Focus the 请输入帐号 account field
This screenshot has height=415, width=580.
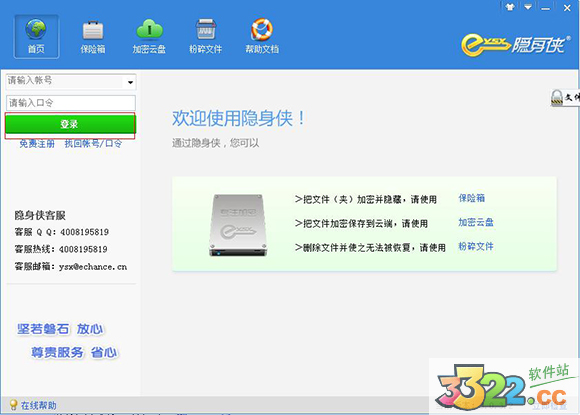pyautogui.click(x=65, y=81)
